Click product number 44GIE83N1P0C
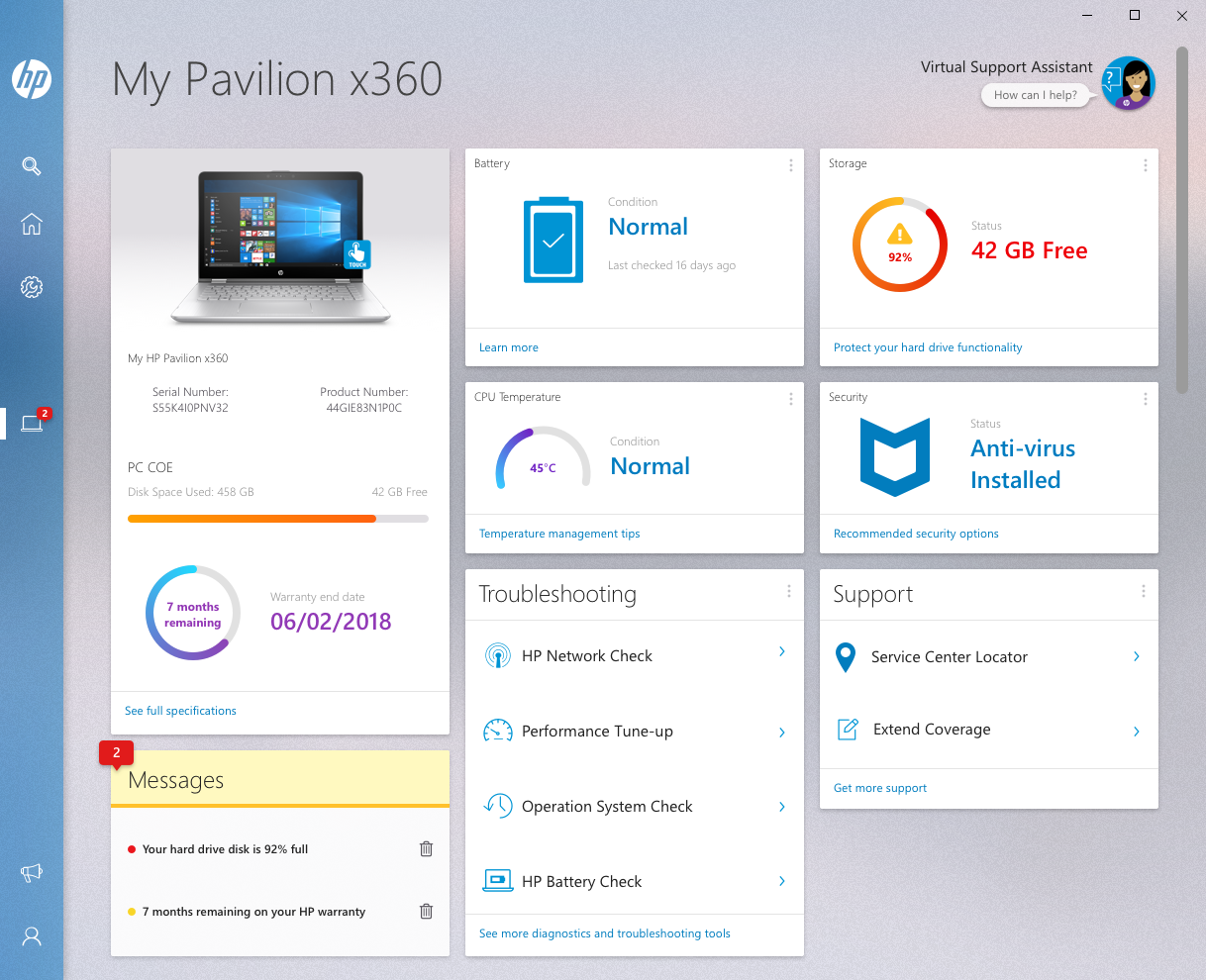This screenshot has width=1206, height=980. 364,408
